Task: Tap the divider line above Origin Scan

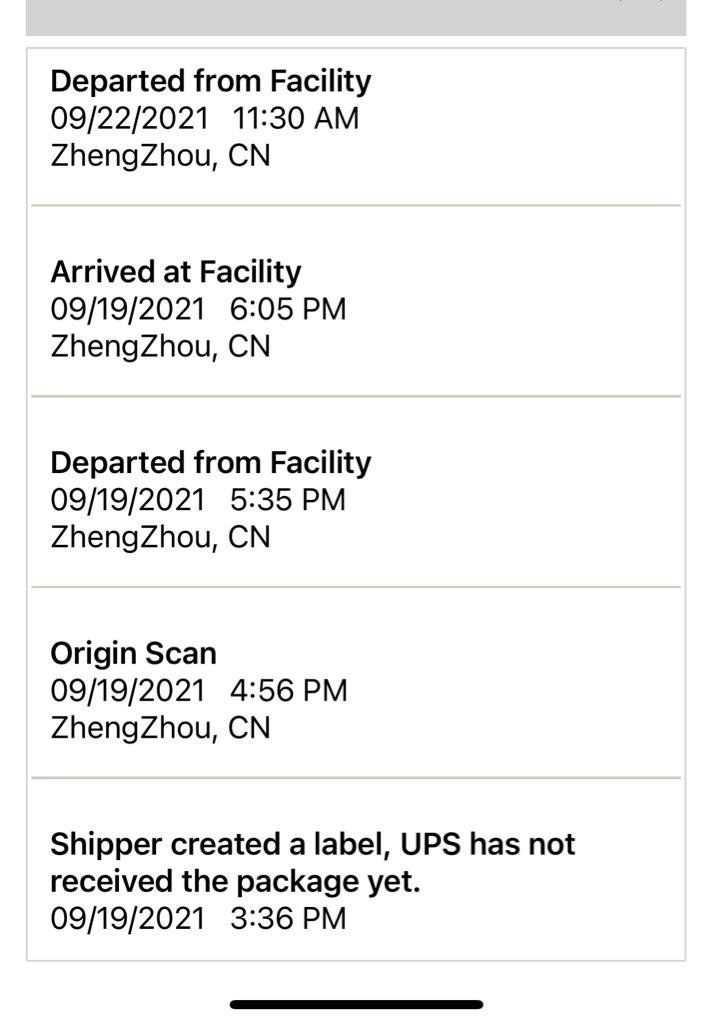Action: pos(356,587)
